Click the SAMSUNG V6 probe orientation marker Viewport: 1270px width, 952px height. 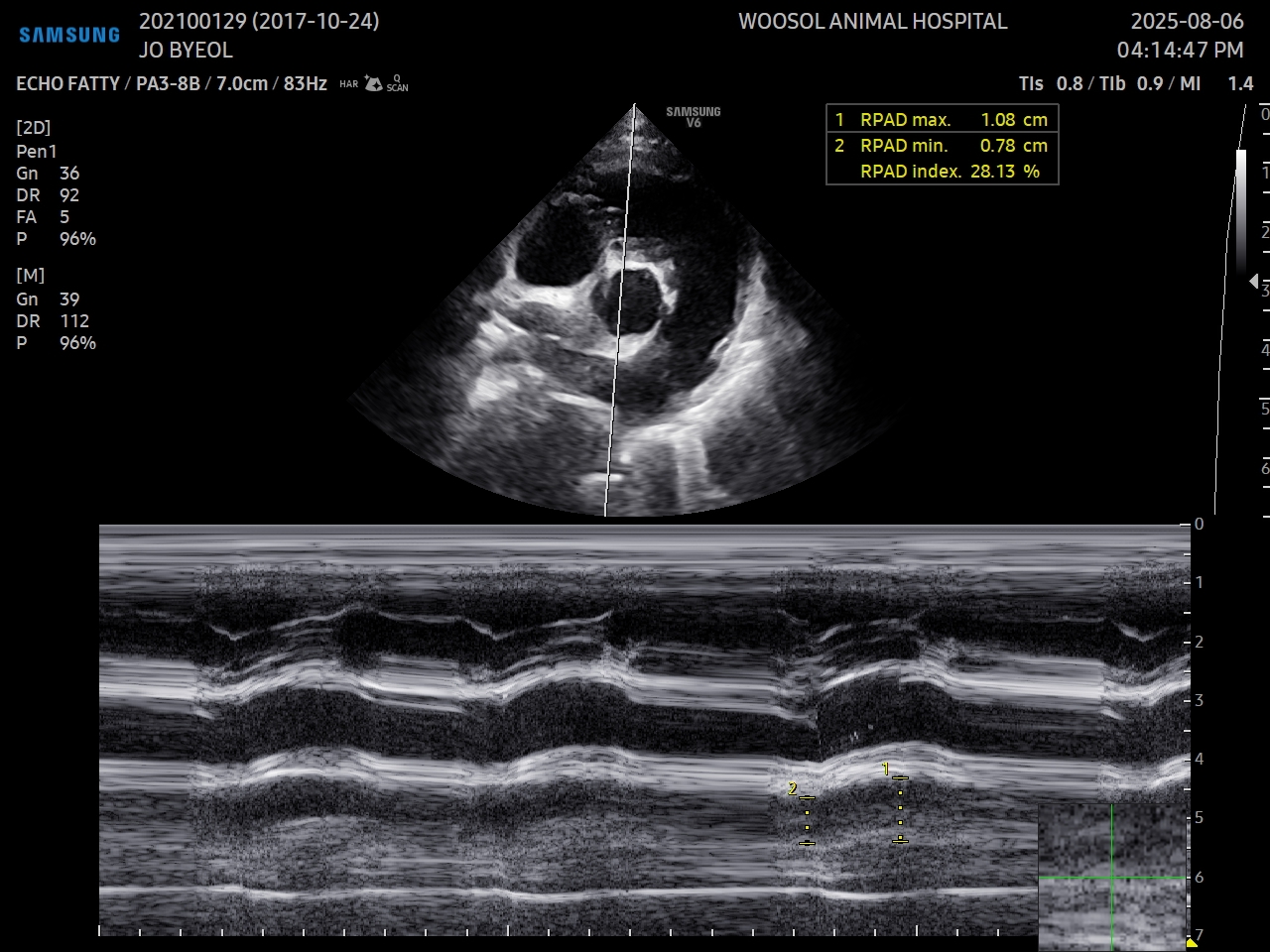click(694, 117)
